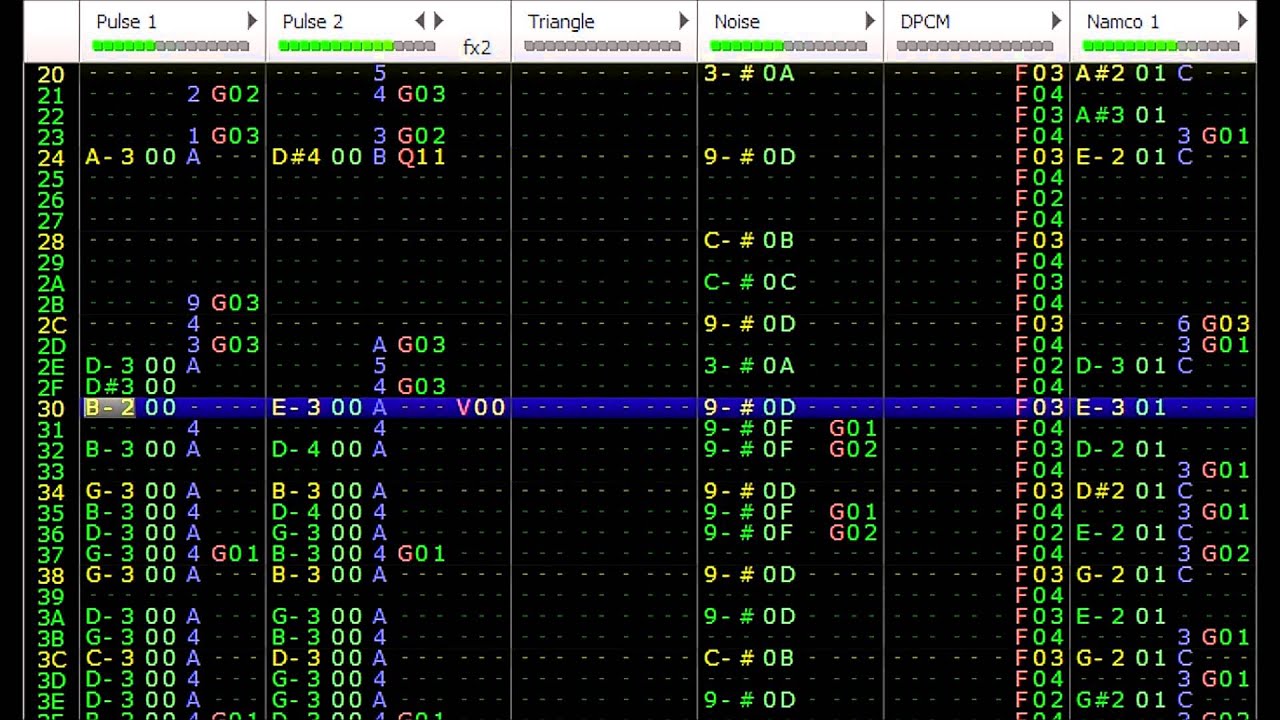Select D-2 note in Namco 1 row 32

[x=1101, y=449]
